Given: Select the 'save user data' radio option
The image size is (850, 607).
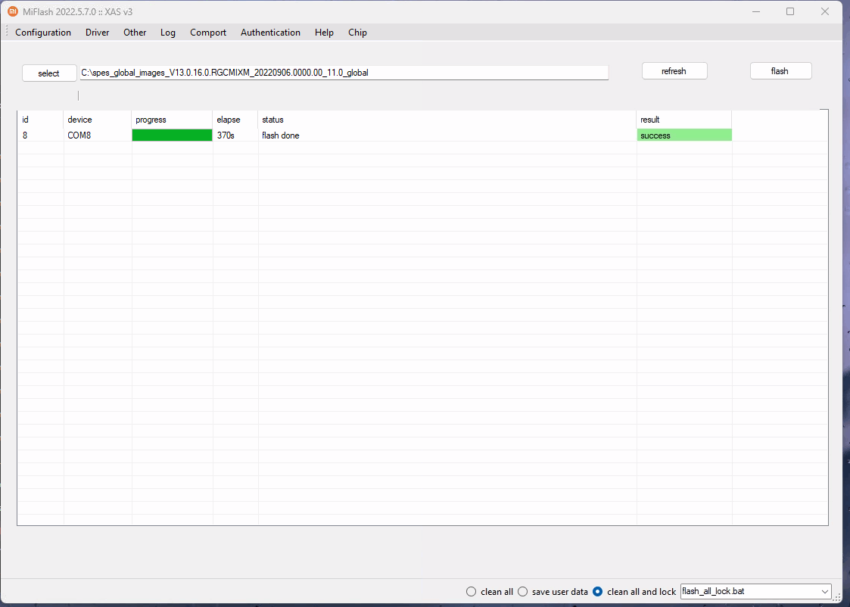Looking at the screenshot, I should pyautogui.click(x=523, y=591).
